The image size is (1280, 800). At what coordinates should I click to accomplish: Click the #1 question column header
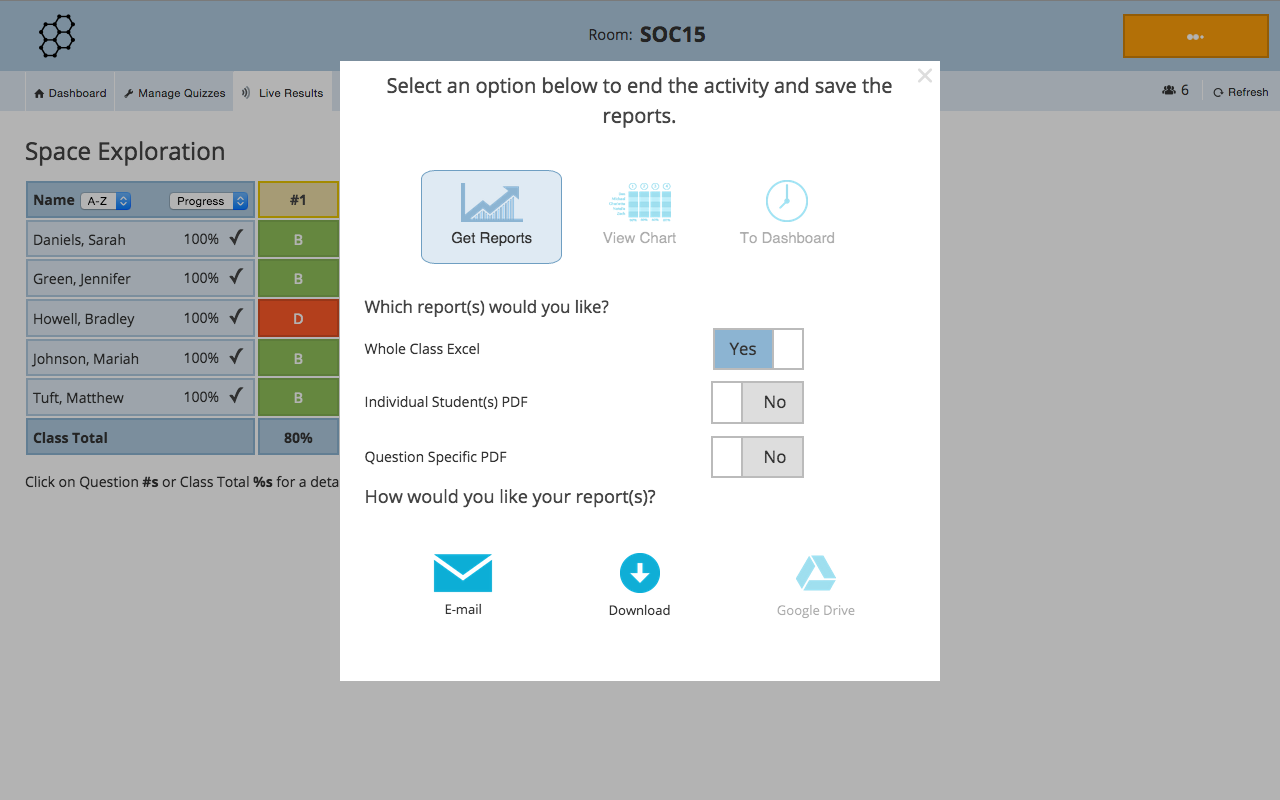pos(298,199)
